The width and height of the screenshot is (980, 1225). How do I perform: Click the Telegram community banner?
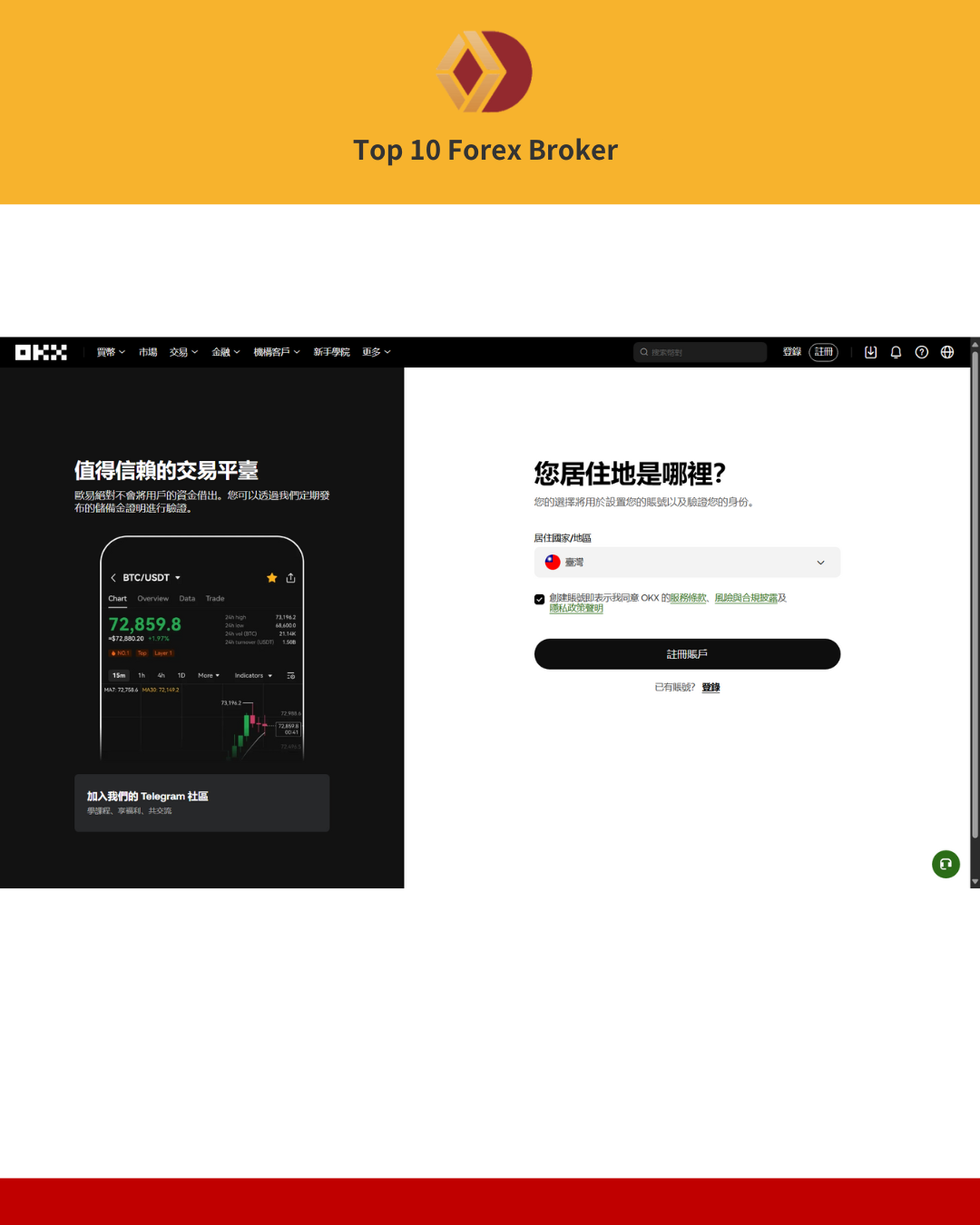201,803
